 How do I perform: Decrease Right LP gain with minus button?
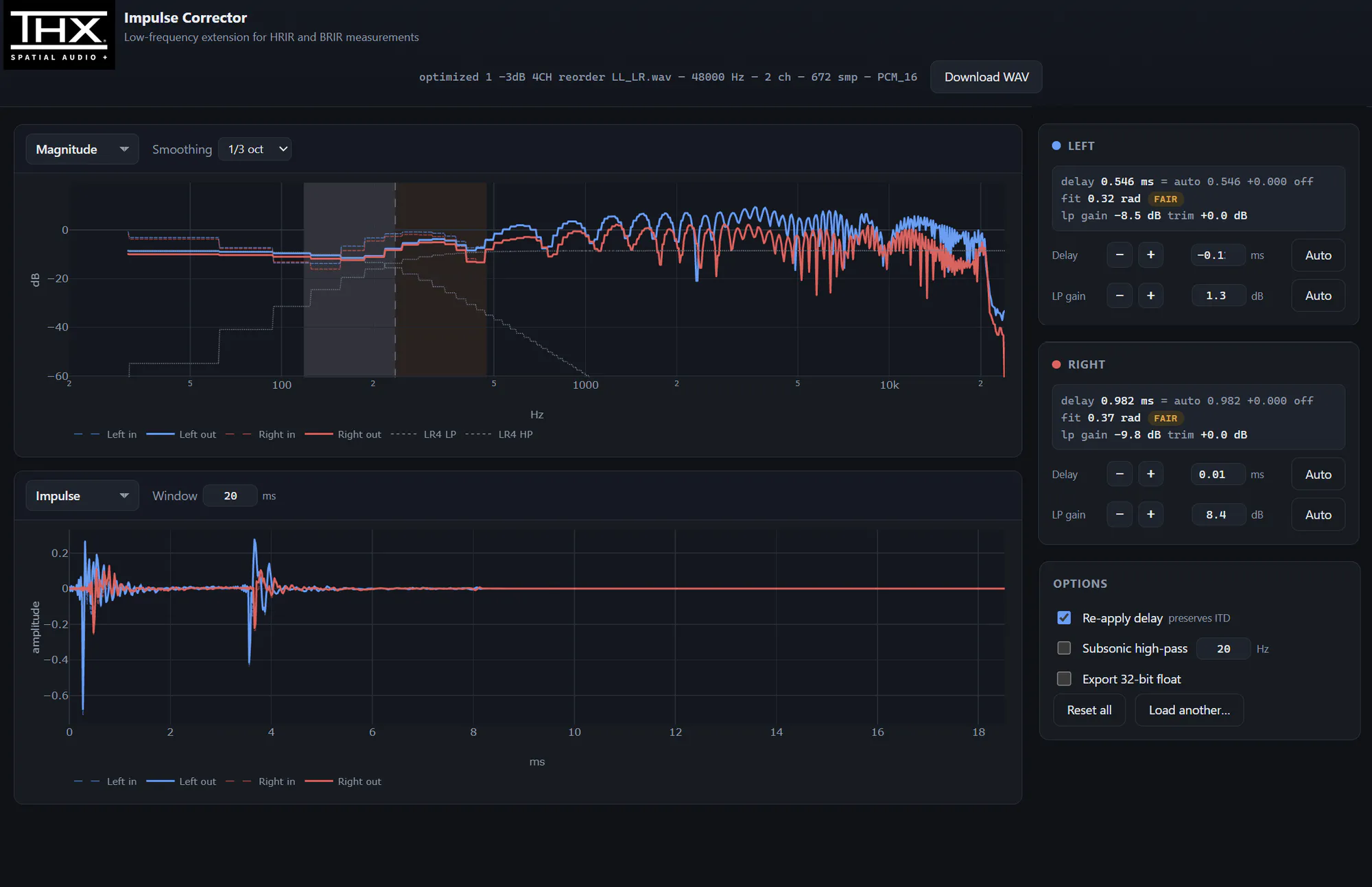pos(1120,515)
